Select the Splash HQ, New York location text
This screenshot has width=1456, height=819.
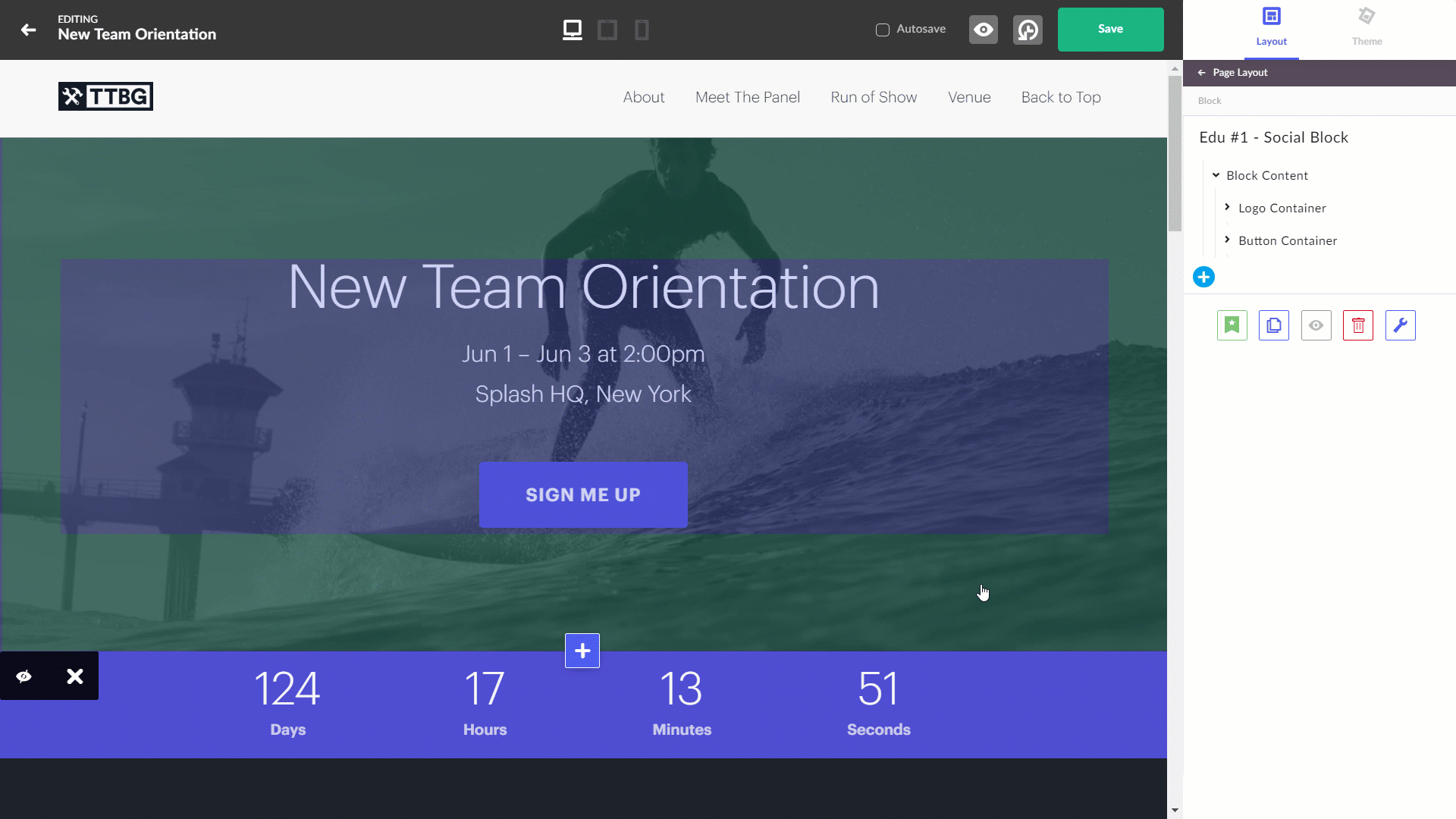pyautogui.click(x=583, y=394)
